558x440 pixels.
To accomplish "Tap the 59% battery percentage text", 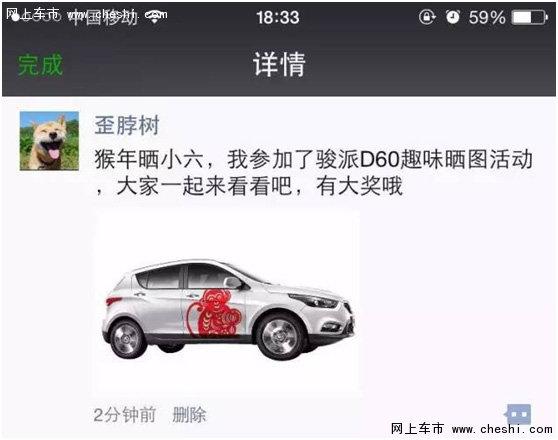I will coord(486,17).
